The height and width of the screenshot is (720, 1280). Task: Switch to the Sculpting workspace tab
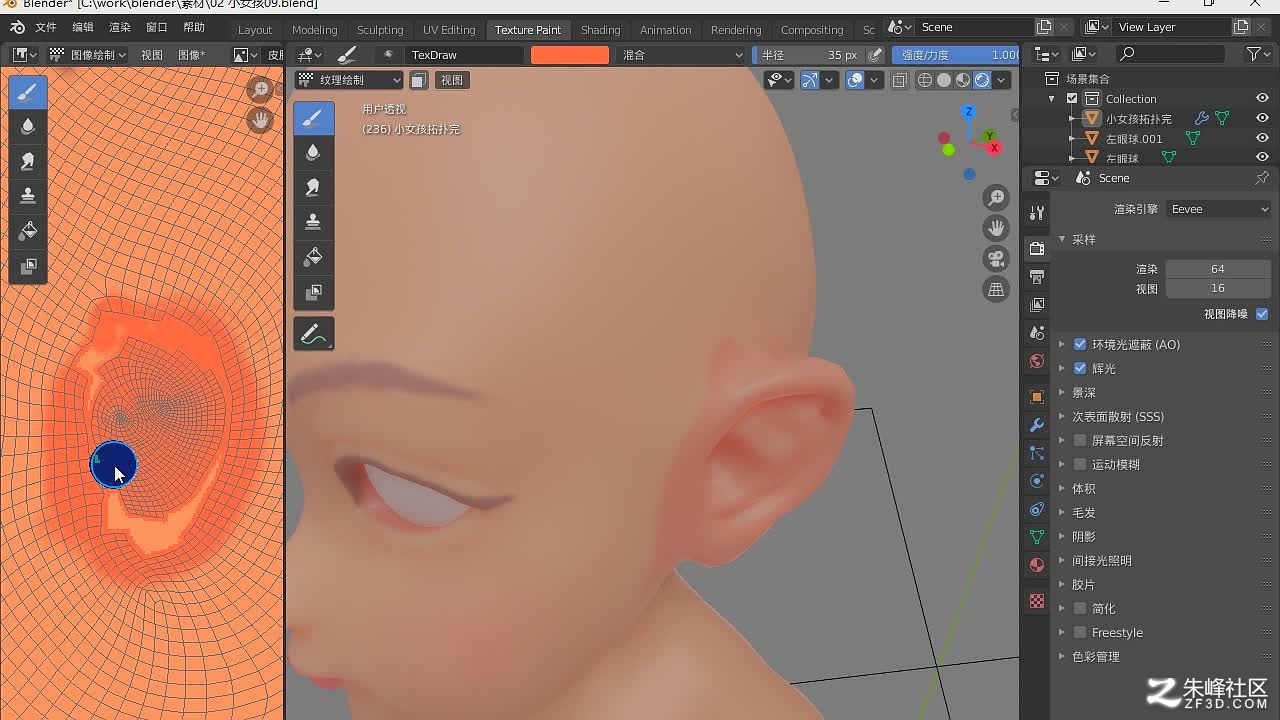click(380, 30)
